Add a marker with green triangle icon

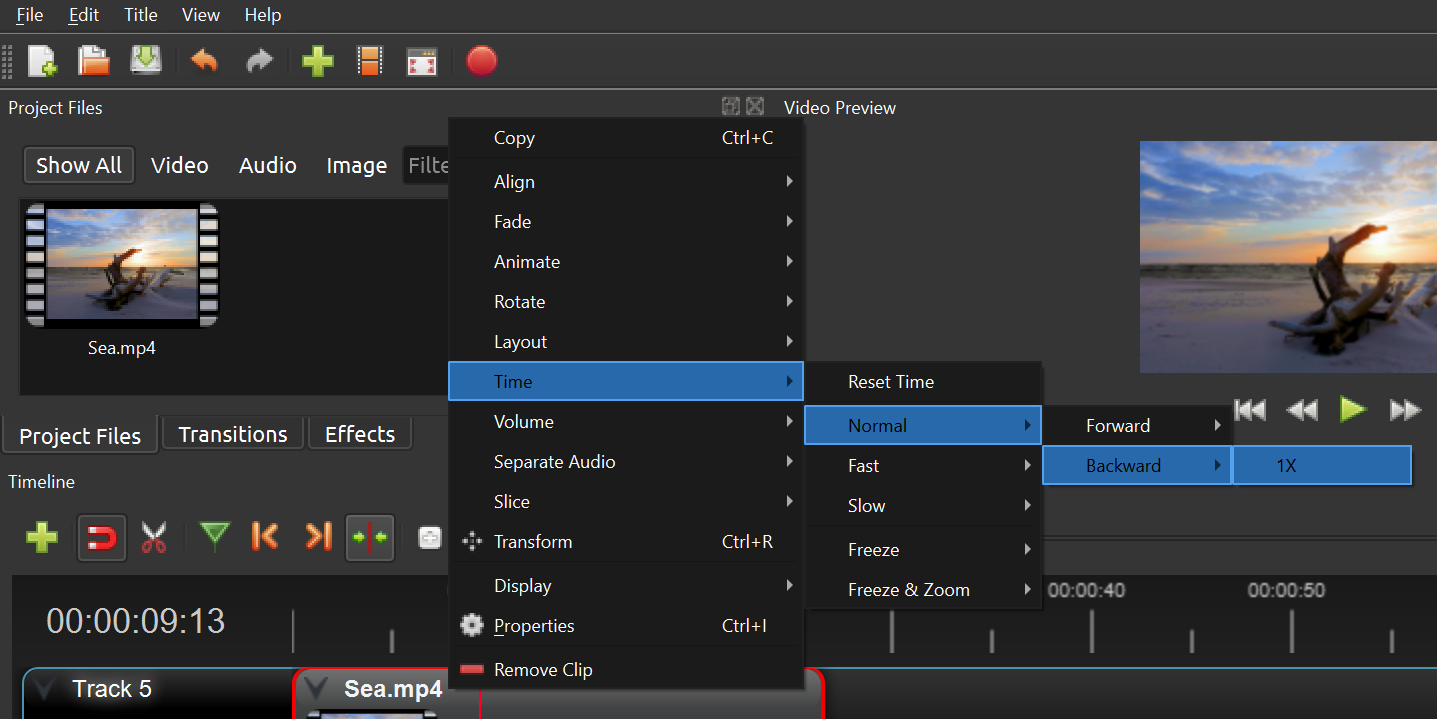[x=214, y=537]
